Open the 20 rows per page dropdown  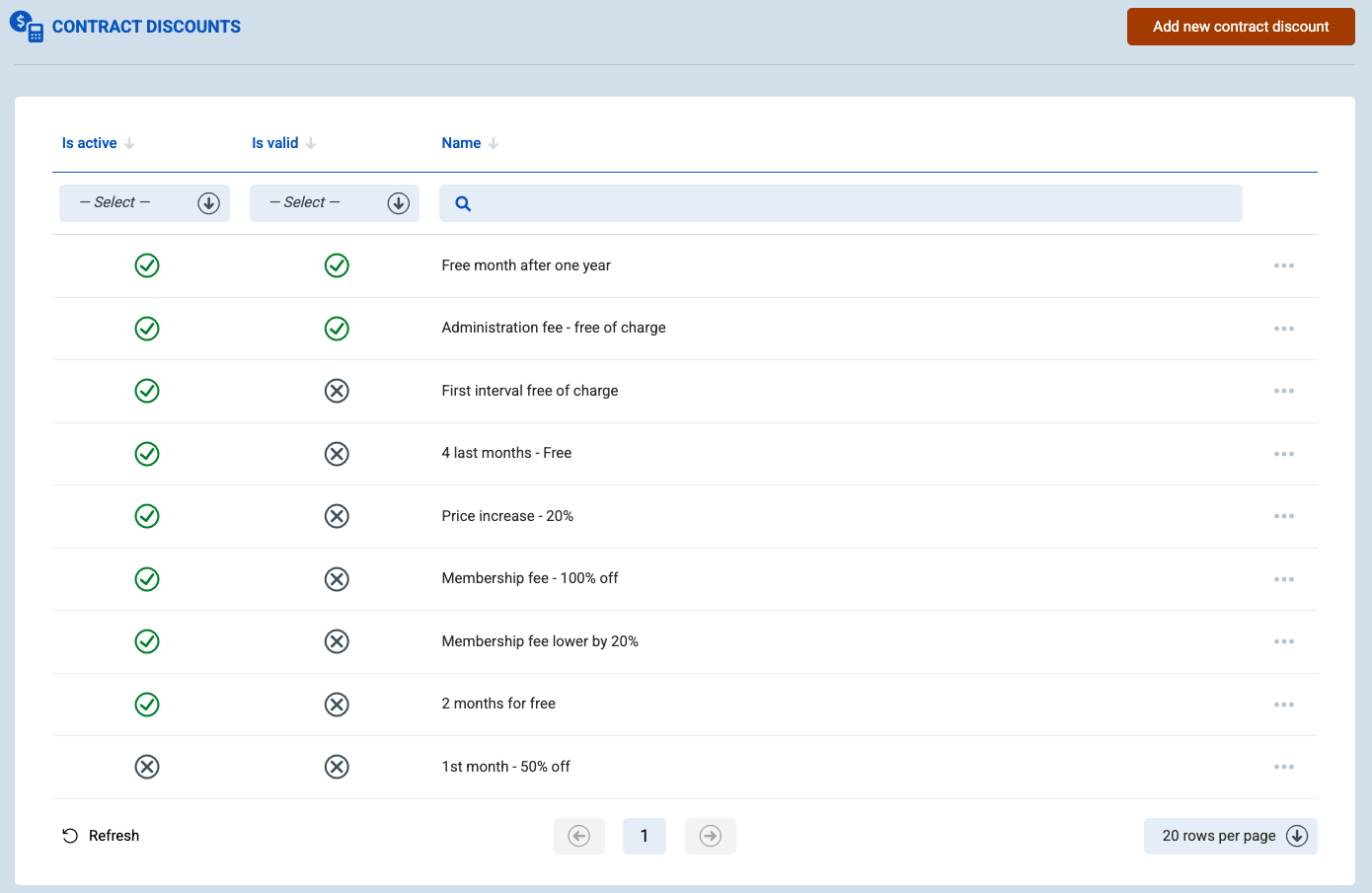(1231, 836)
